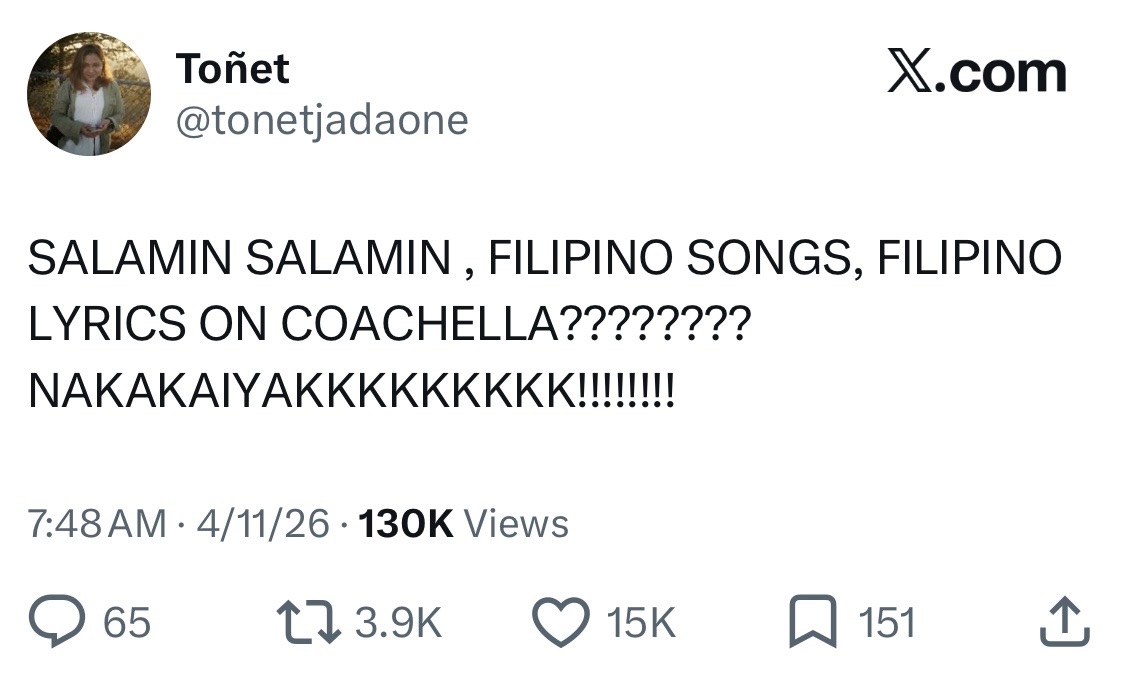The height and width of the screenshot is (675, 1125).
Task: Open the @tonetjadaone handle link
Action: tap(322, 120)
